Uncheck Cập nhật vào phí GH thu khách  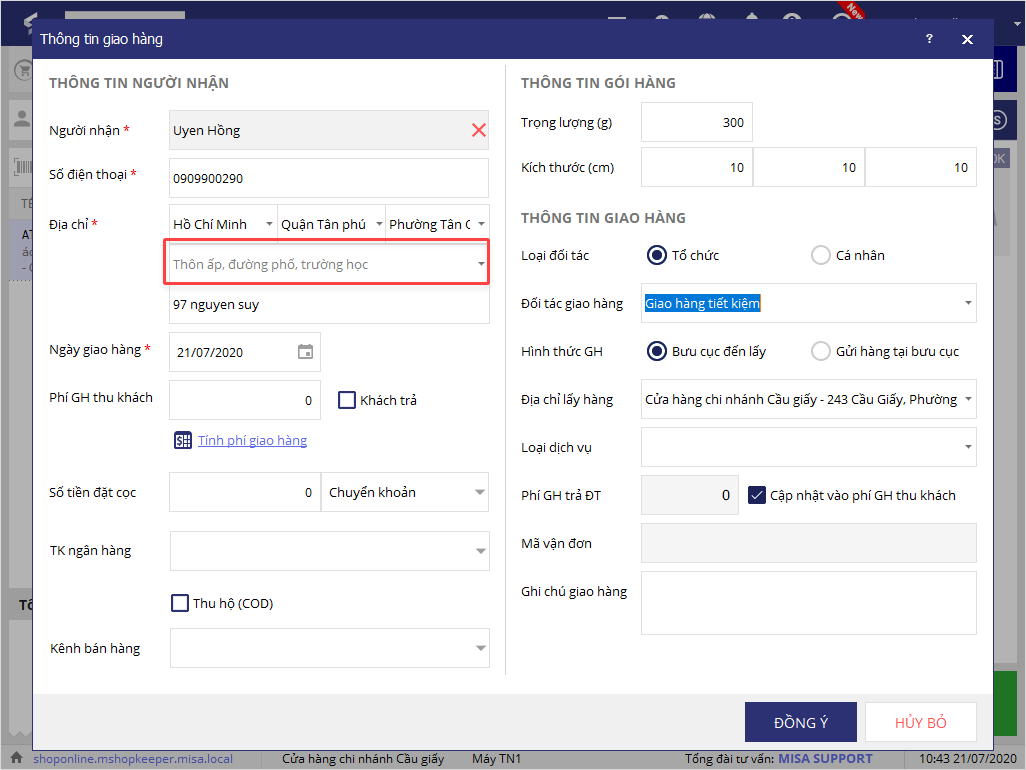(757, 495)
